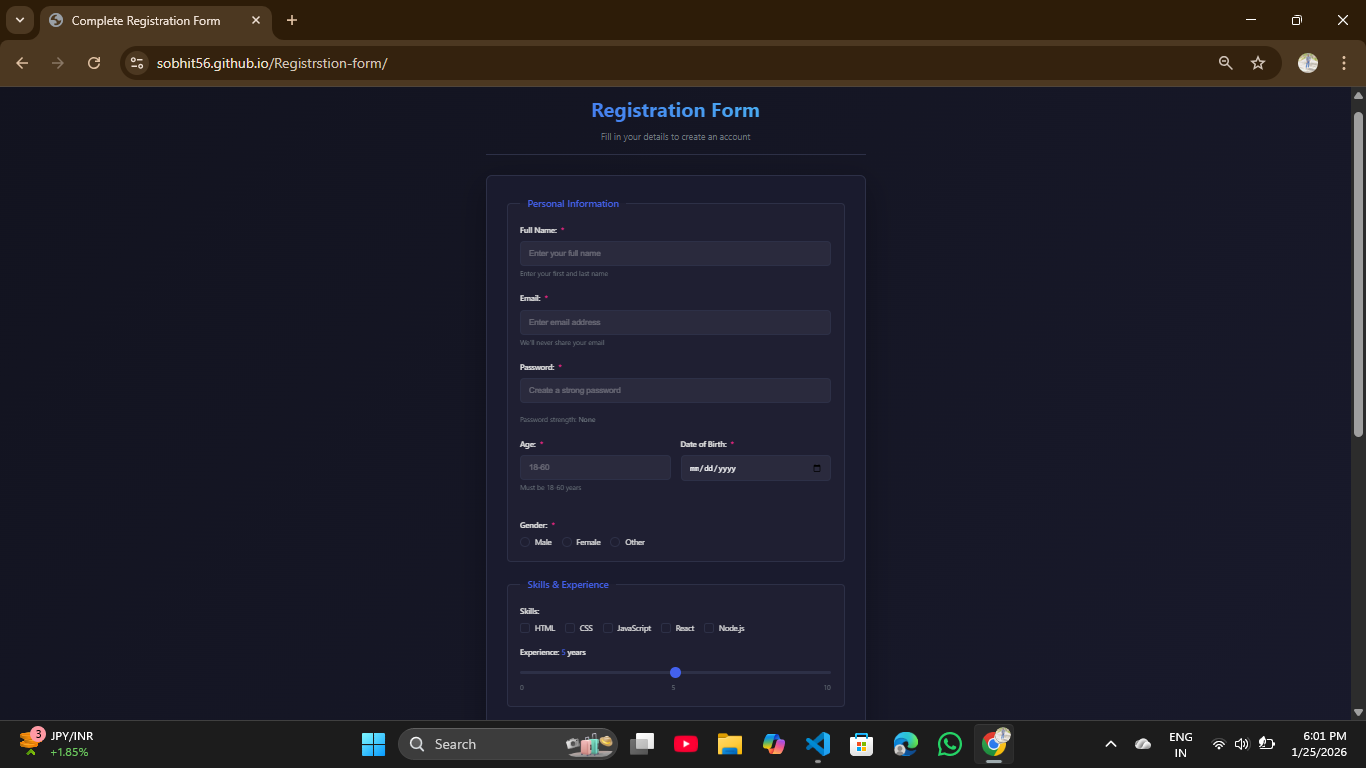Screen dimensions: 1366x768
Task: Open the Chrome three-dot menu
Action: pos(1344,62)
